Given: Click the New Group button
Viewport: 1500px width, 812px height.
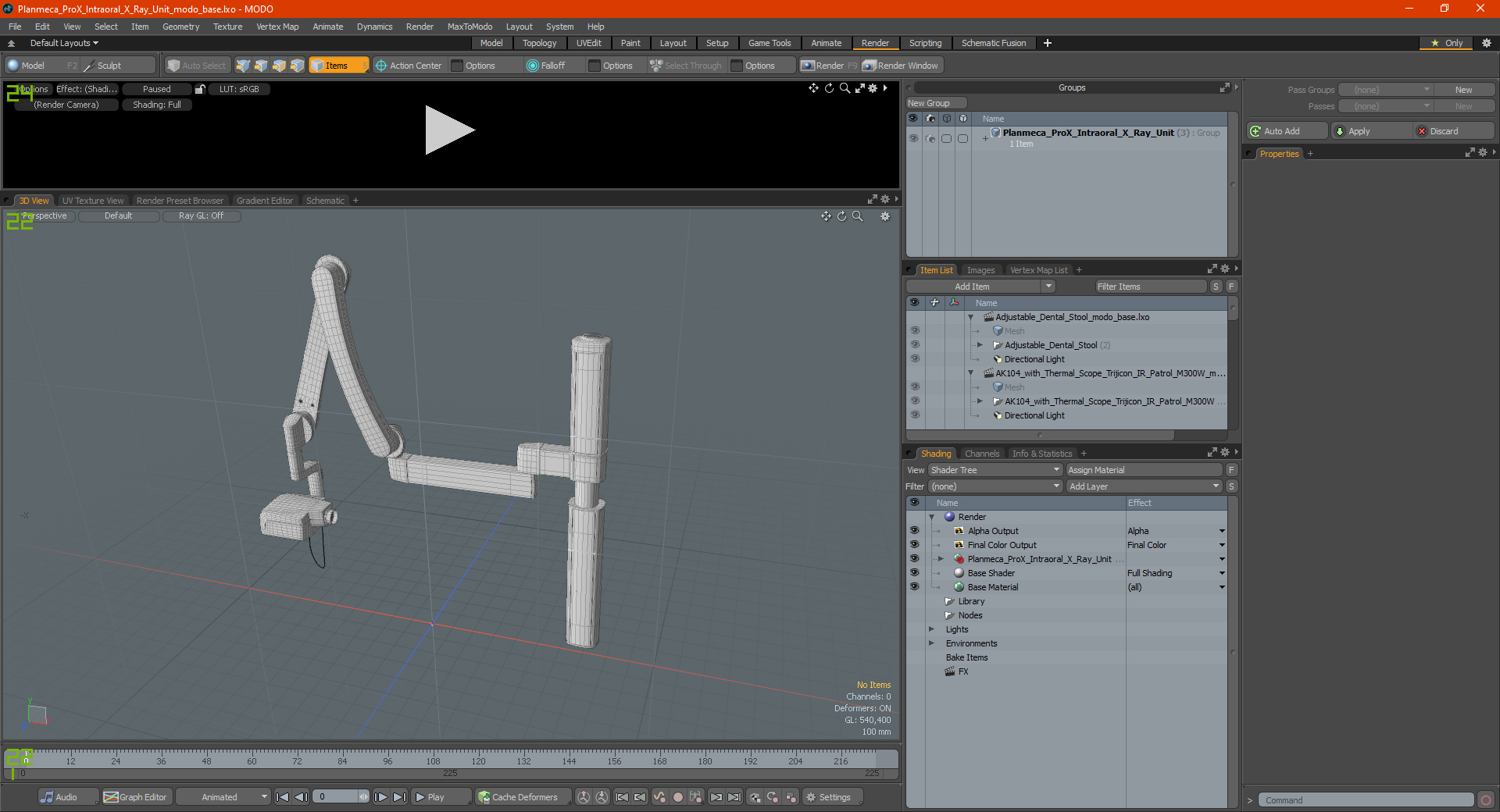Looking at the screenshot, I should [936, 103].
